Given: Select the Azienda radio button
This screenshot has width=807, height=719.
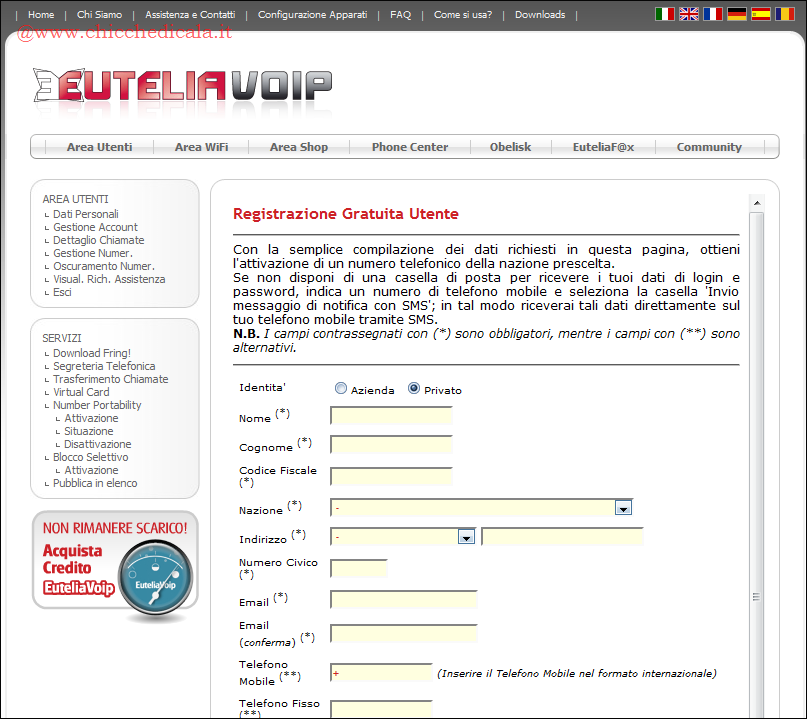Looking at the screenshot, I should point(341,389).
